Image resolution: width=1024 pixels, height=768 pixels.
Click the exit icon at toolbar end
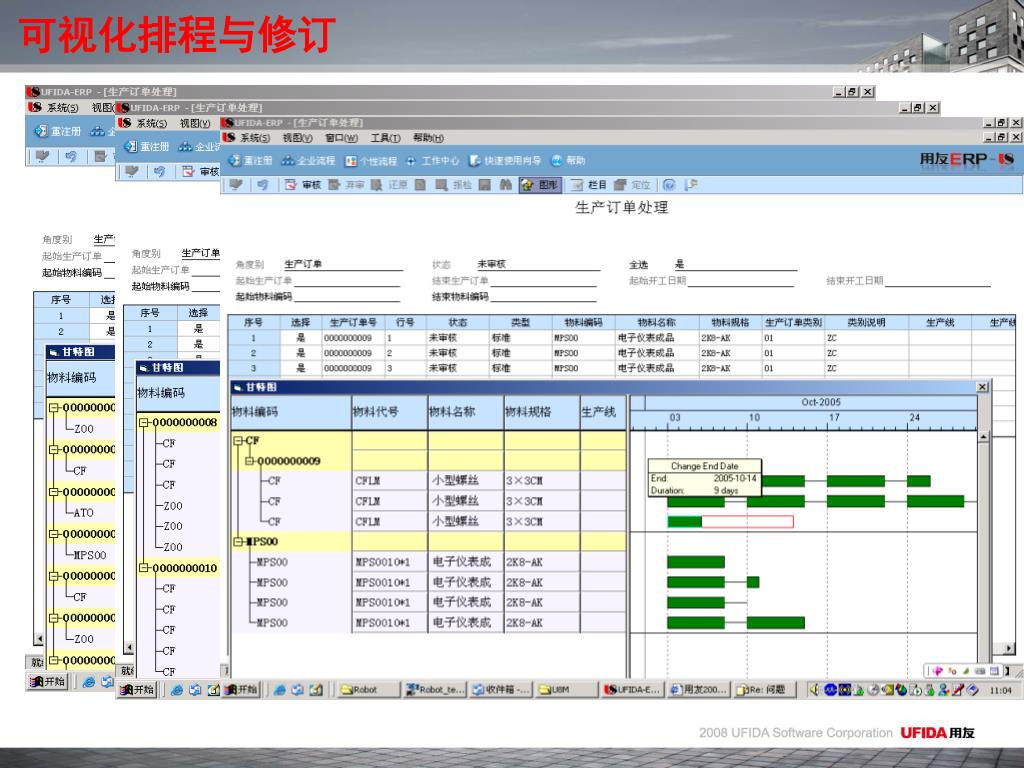[x=691, y=185]
